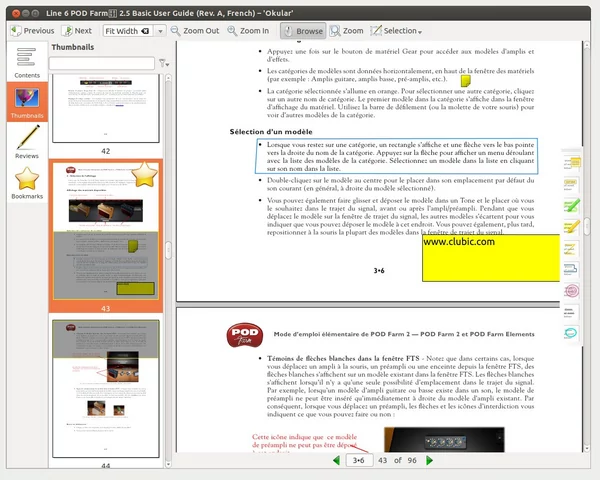Expand the Selection tool dropdown arrow

420,32
